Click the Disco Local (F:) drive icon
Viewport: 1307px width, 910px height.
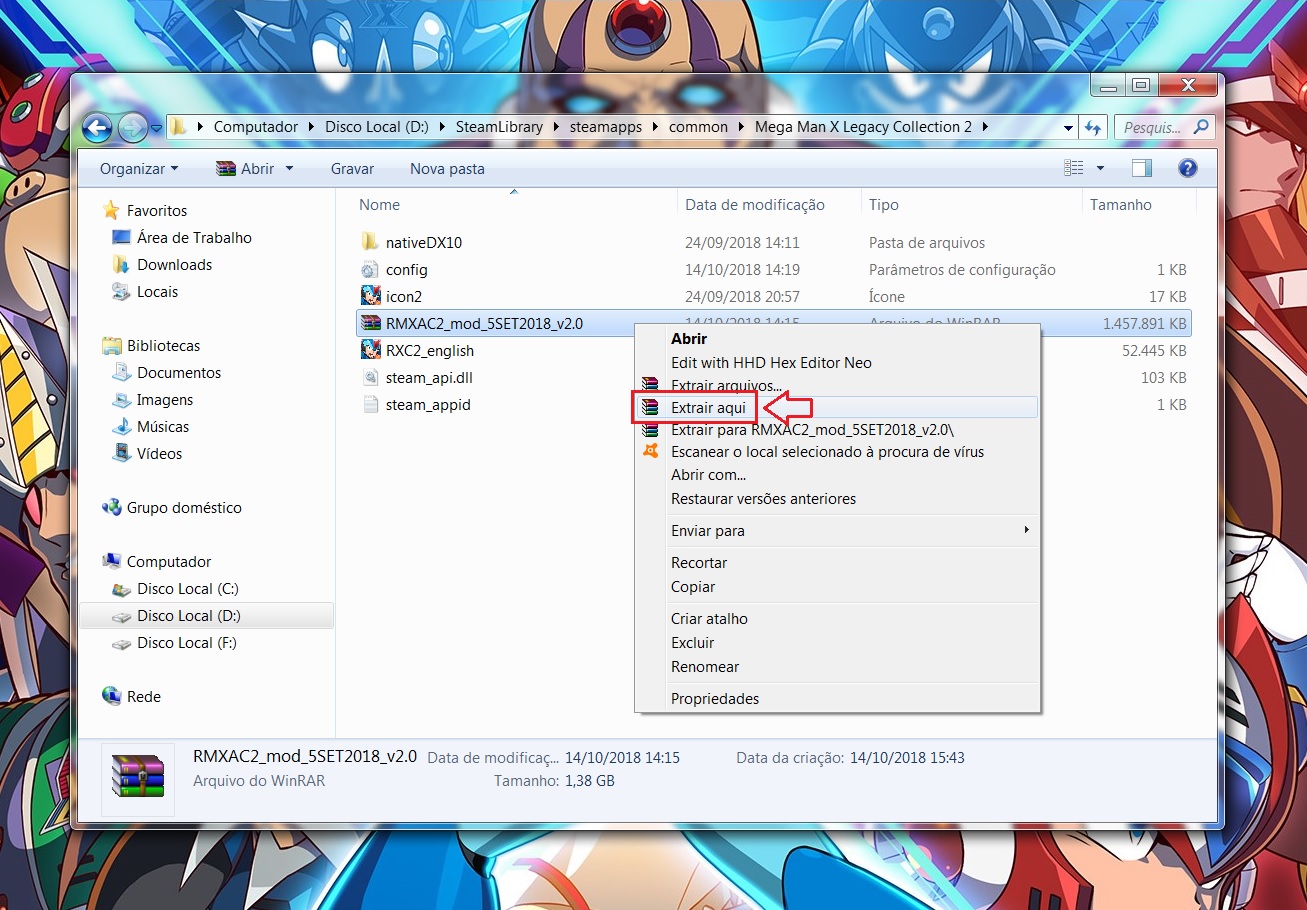(121, 642)
